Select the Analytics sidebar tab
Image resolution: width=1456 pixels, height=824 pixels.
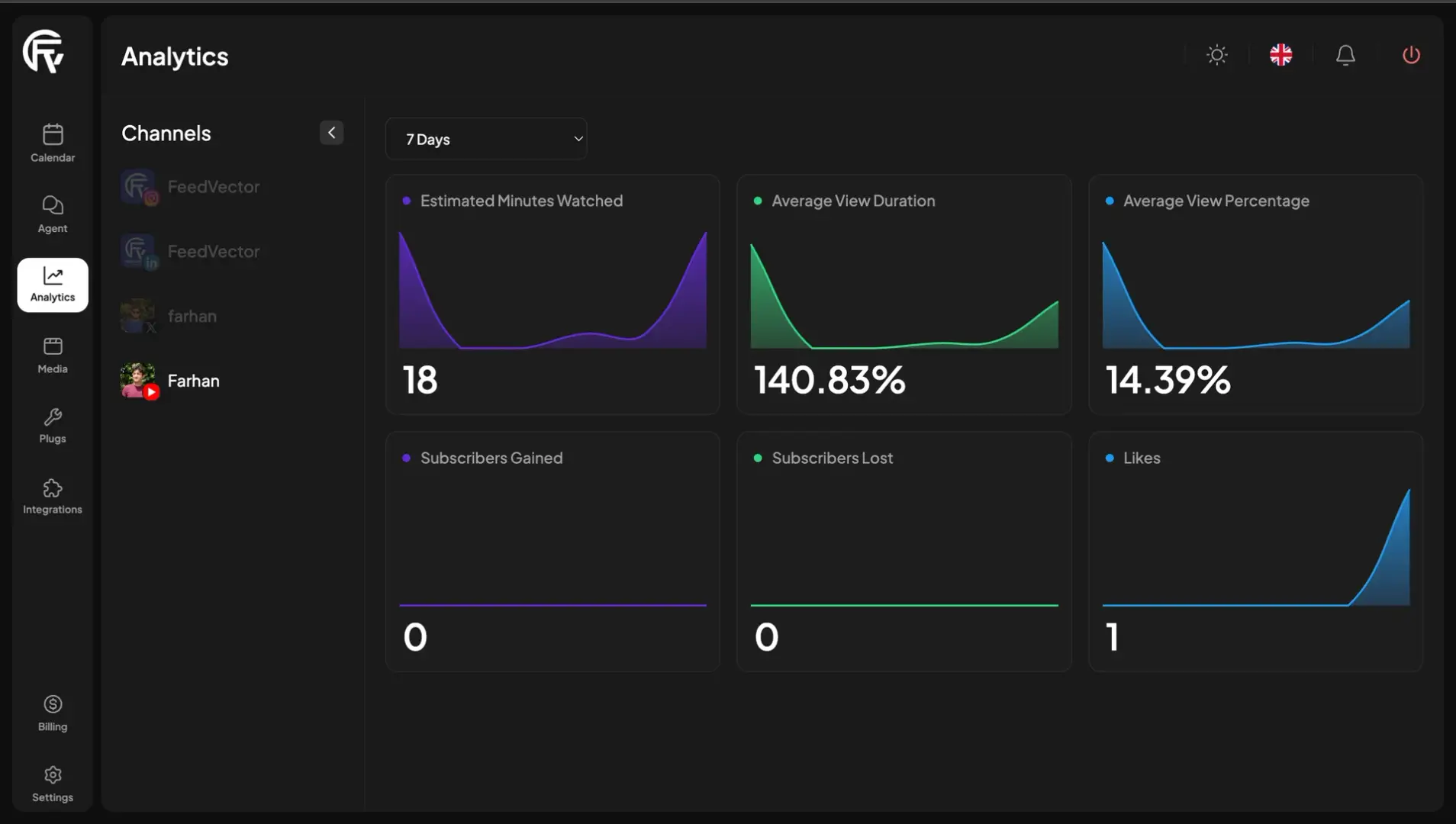(53, 285)
